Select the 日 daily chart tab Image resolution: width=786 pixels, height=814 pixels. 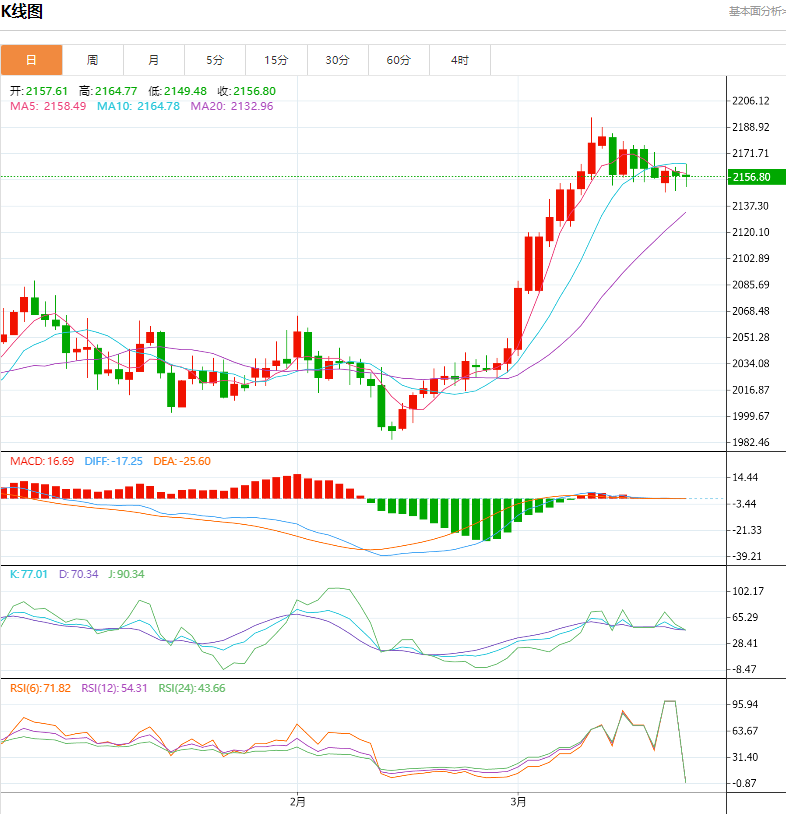click(31, 60)
